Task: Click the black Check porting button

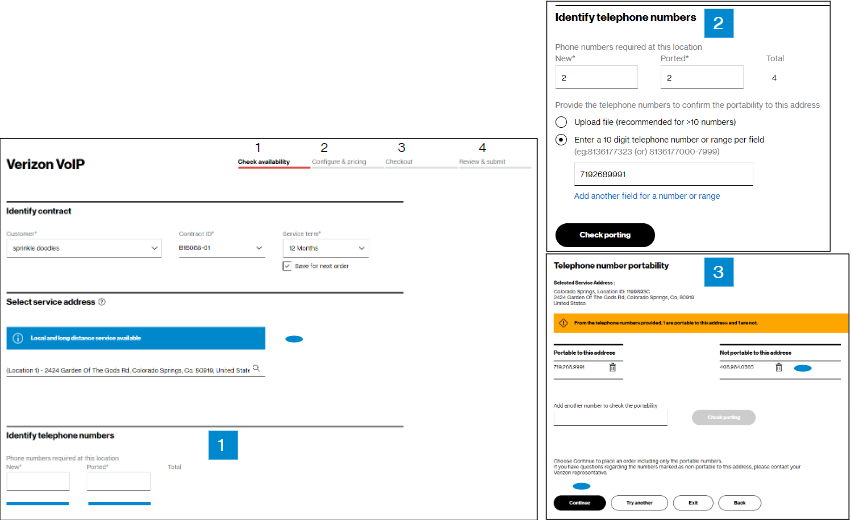Action: (605, 235)
